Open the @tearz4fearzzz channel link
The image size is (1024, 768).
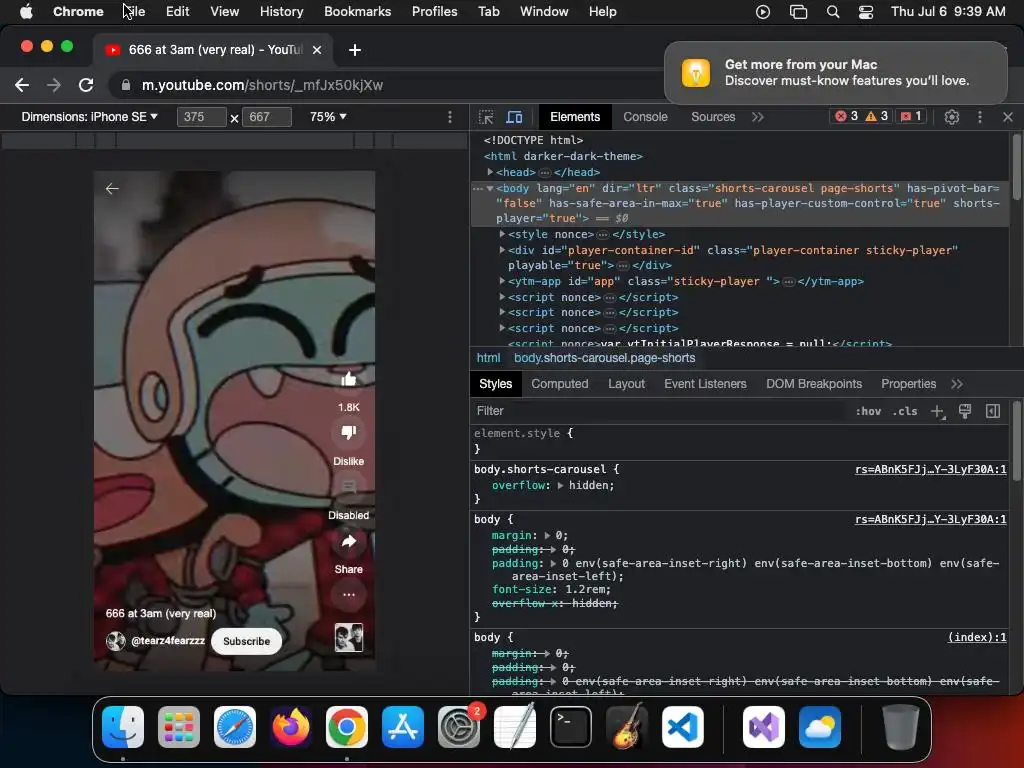click(x=168, y=641)
